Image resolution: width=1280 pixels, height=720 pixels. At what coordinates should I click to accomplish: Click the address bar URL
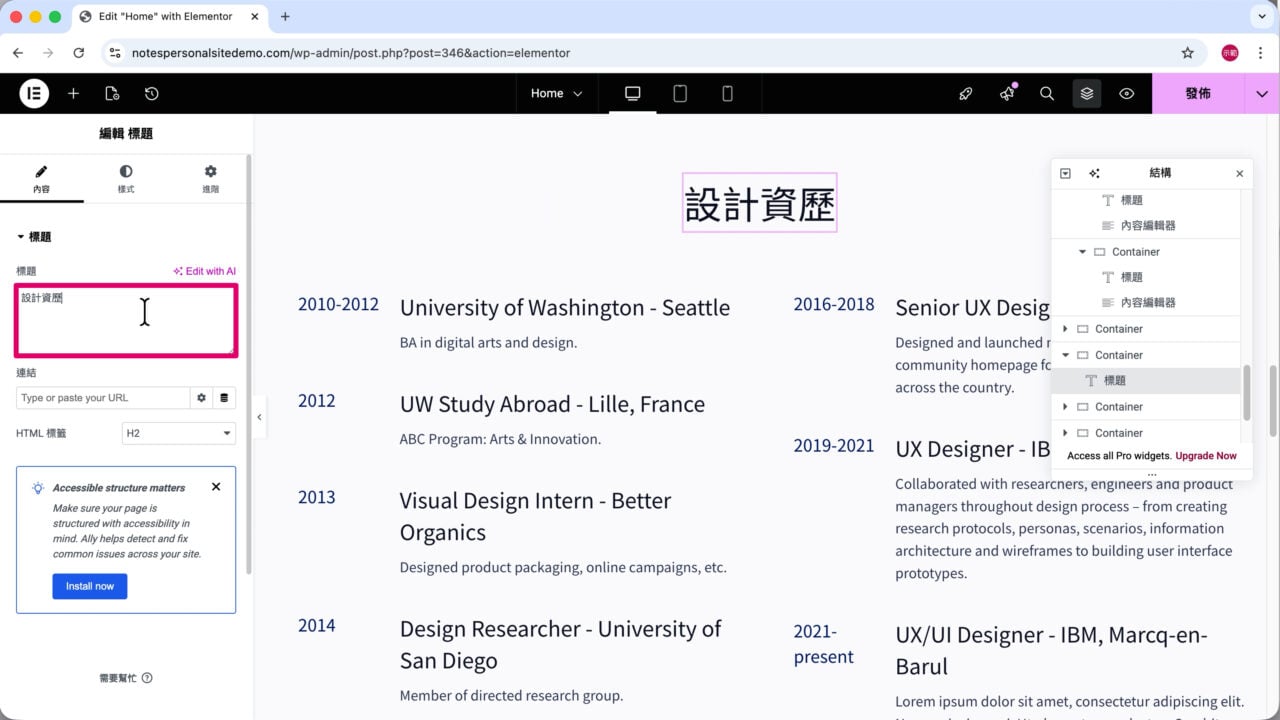tap(351, 53)
